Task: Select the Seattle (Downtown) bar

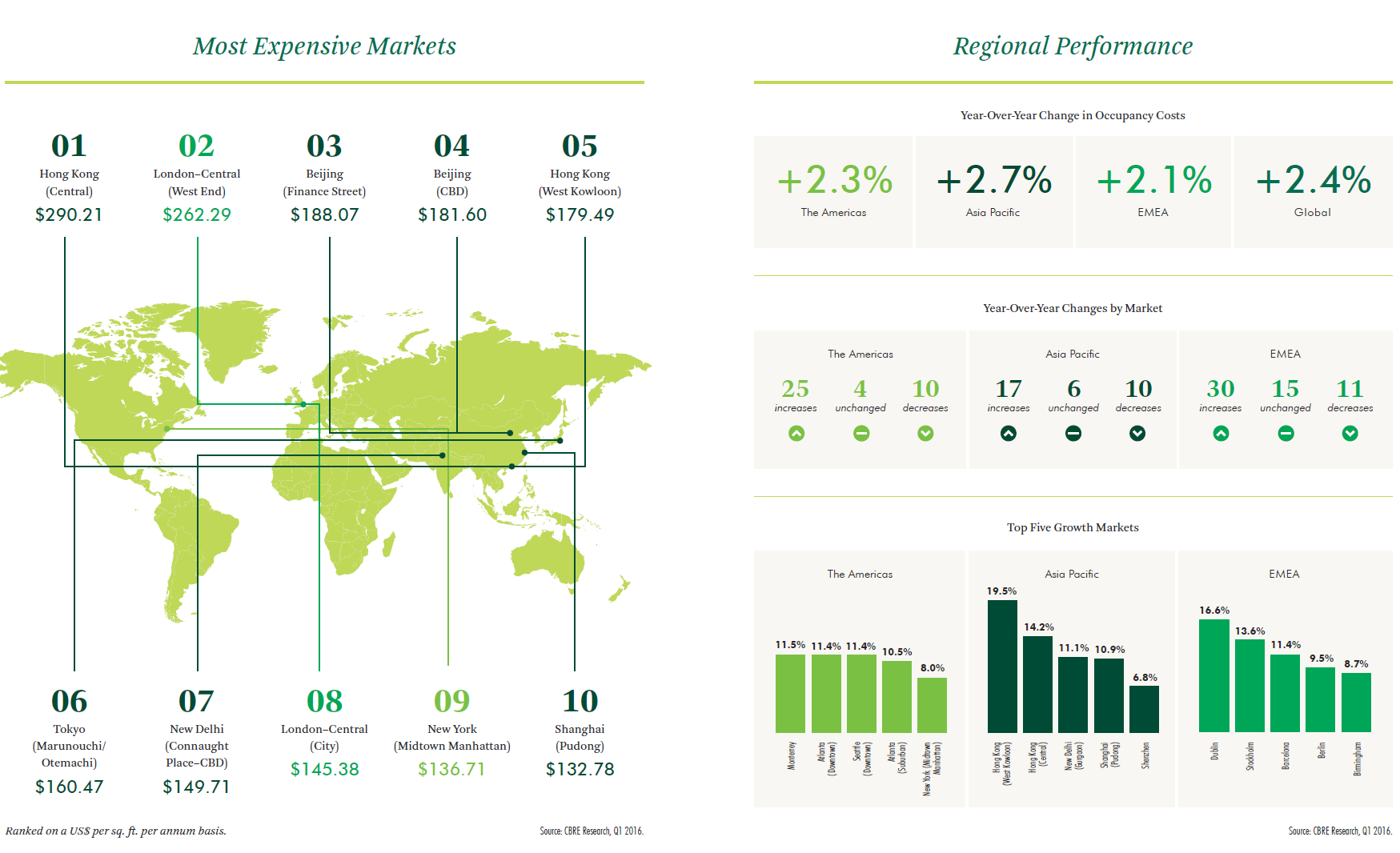Action: (x=861, y=694)
